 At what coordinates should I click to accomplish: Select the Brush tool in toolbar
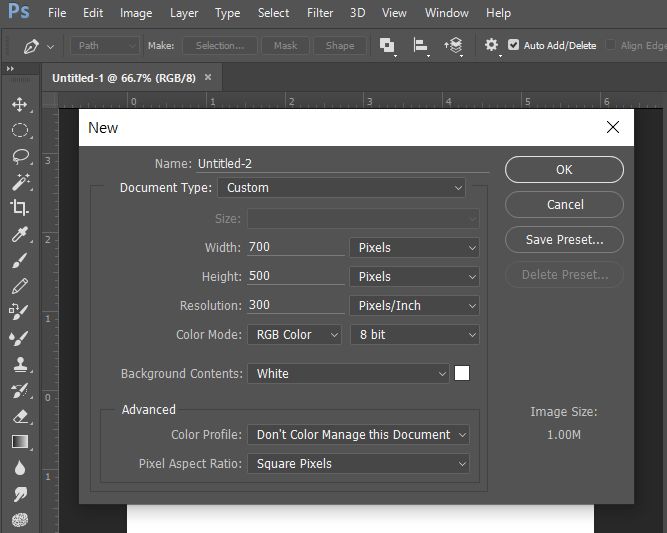click(20, 260)
